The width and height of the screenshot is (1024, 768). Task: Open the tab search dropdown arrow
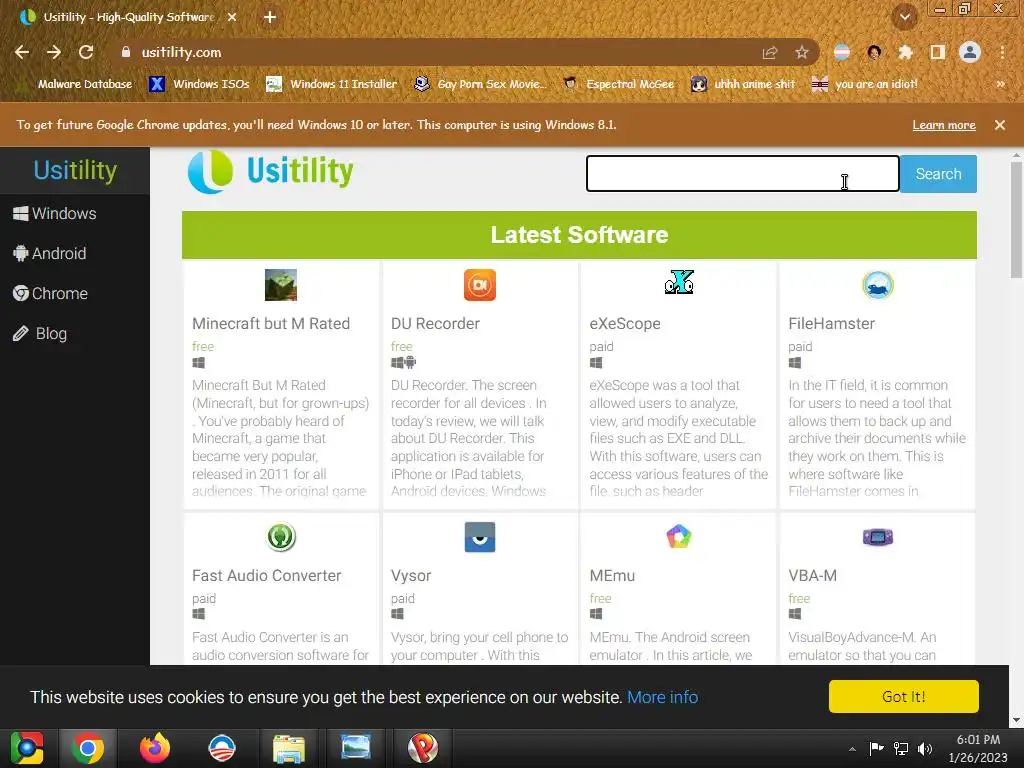pos(905,17)
